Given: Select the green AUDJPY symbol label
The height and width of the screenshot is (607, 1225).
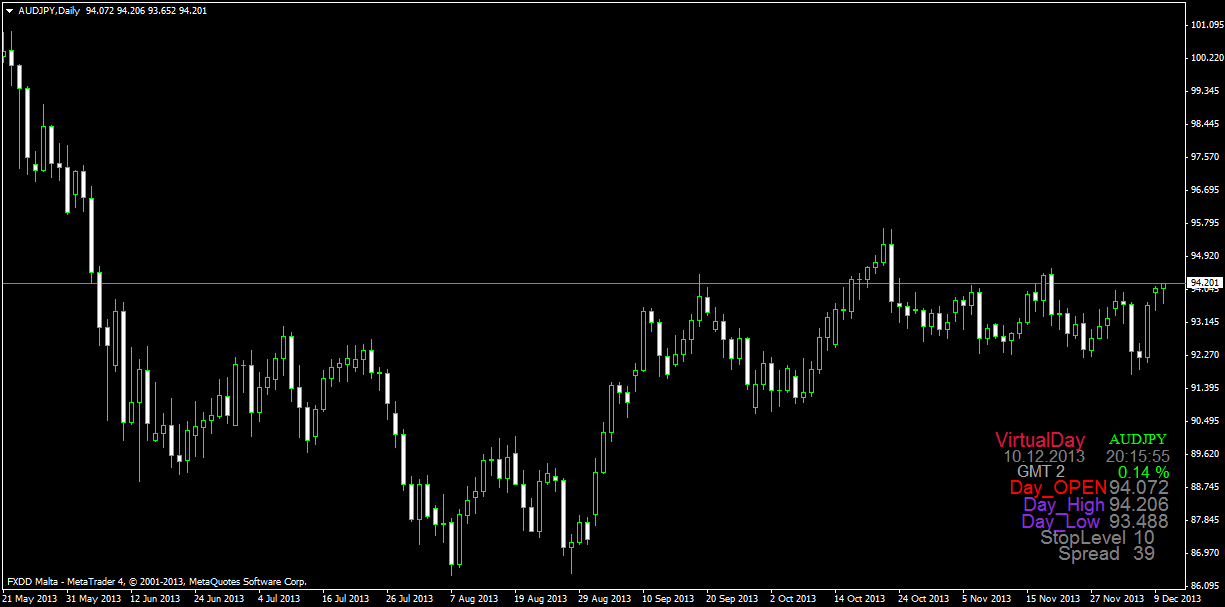Looking at the screenshot, I should click(1138, 439).
